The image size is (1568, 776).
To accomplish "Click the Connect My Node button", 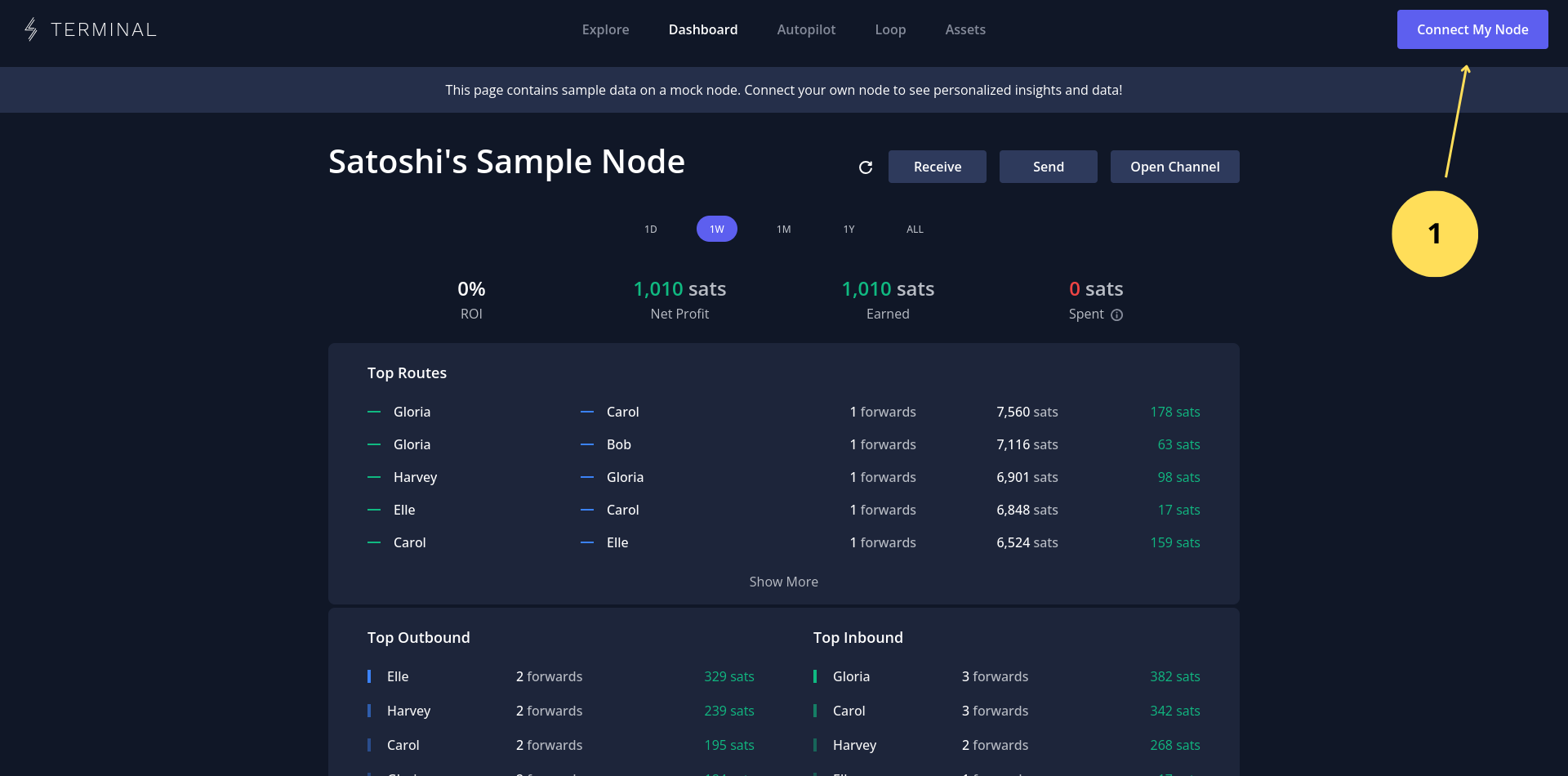I will (1472, 29).
